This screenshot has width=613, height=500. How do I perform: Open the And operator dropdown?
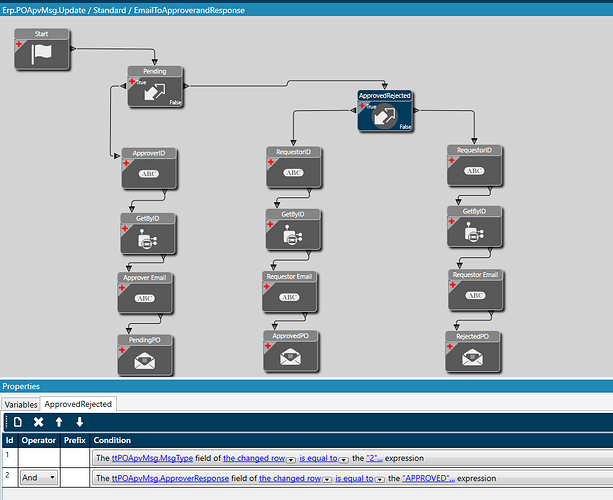pyautogui.click(x=39, y=478)
